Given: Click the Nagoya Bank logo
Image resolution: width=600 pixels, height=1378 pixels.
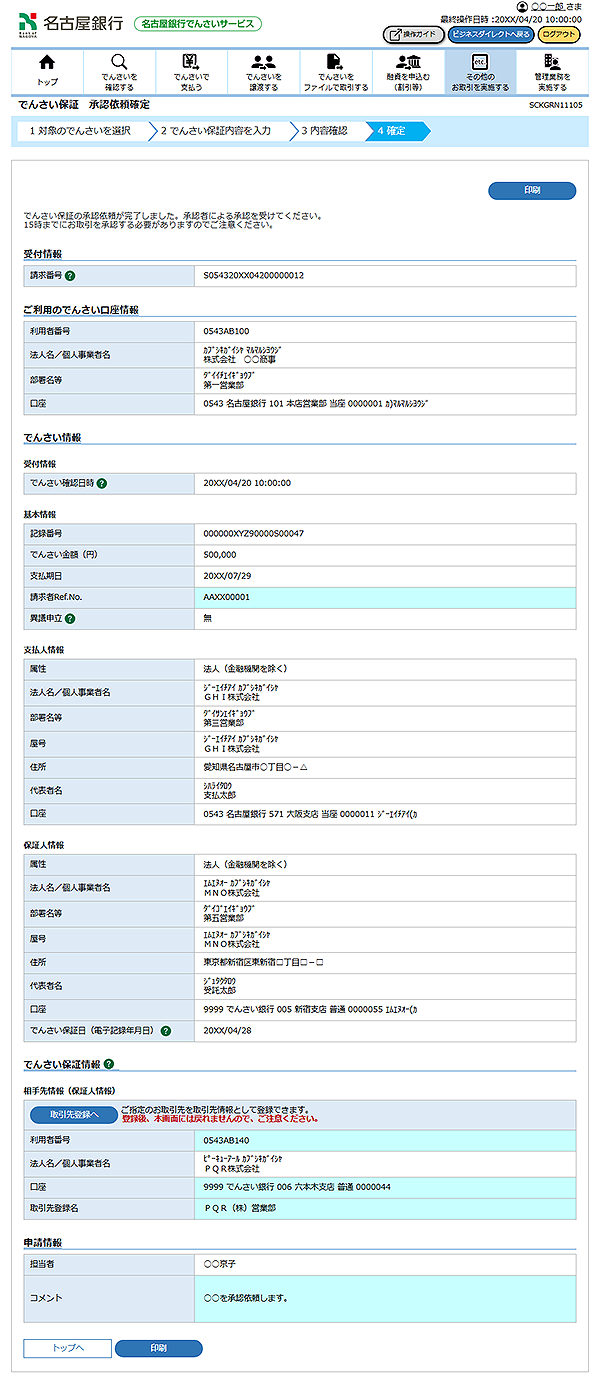Looking at the screenshot, I should point(70,22).
